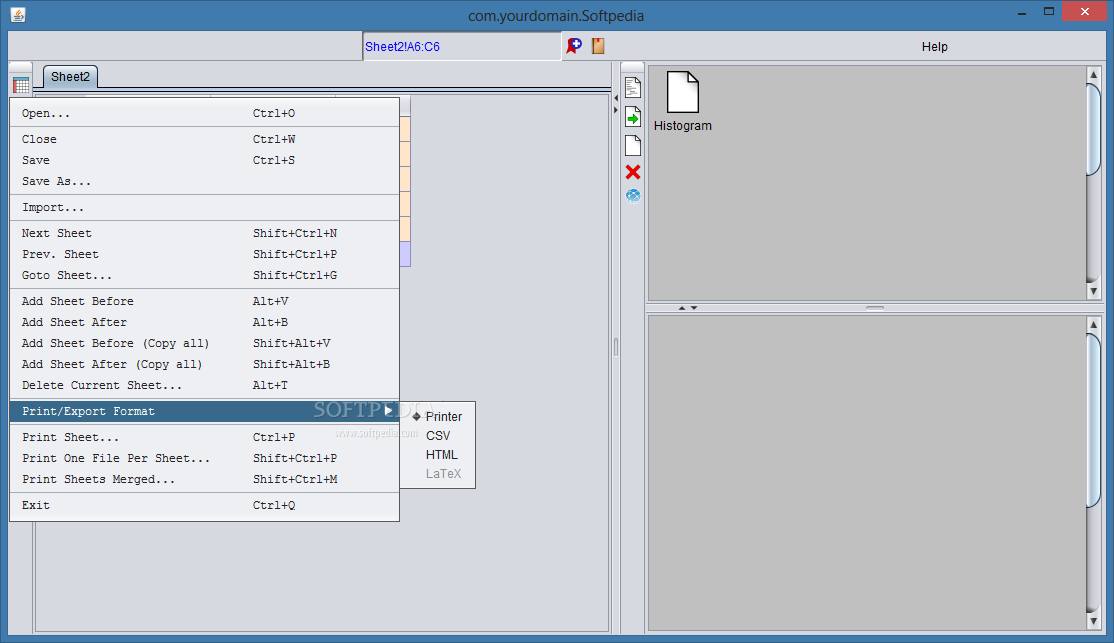
Task: Click the Java application icon in title bar
Action: point(18,14)
